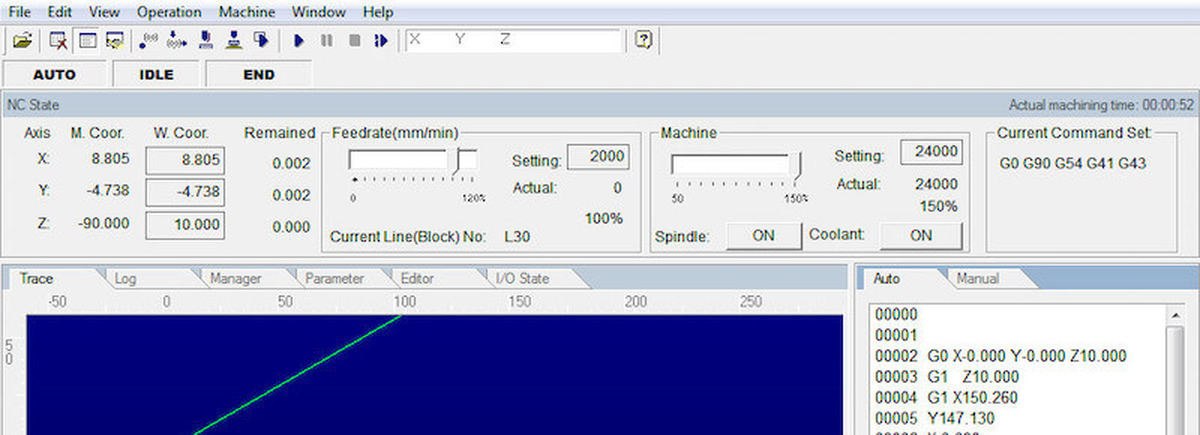Image resolution: width=1200 pixels, height=435 pixels.
Task: Pause machining with the pause icon
Action: tap(326, 40)
